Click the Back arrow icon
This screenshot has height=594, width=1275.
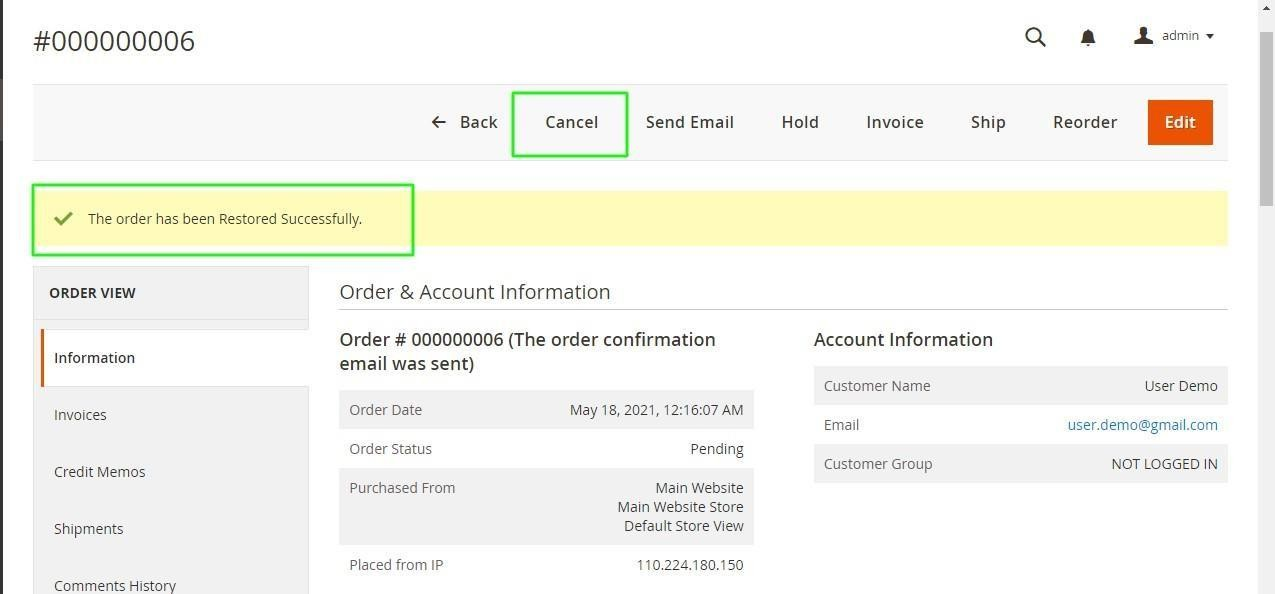click(x=438, y=122)
